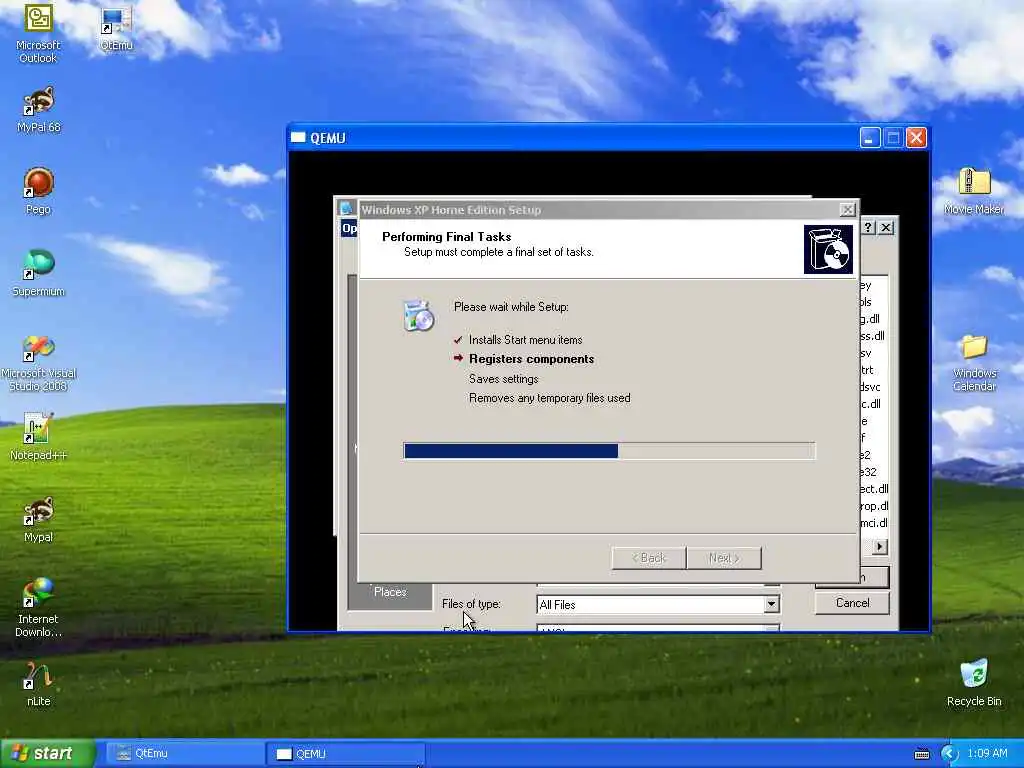1024x768 pixels.
Task: Click the Back button in setup wizard
Action: point(648,558)
